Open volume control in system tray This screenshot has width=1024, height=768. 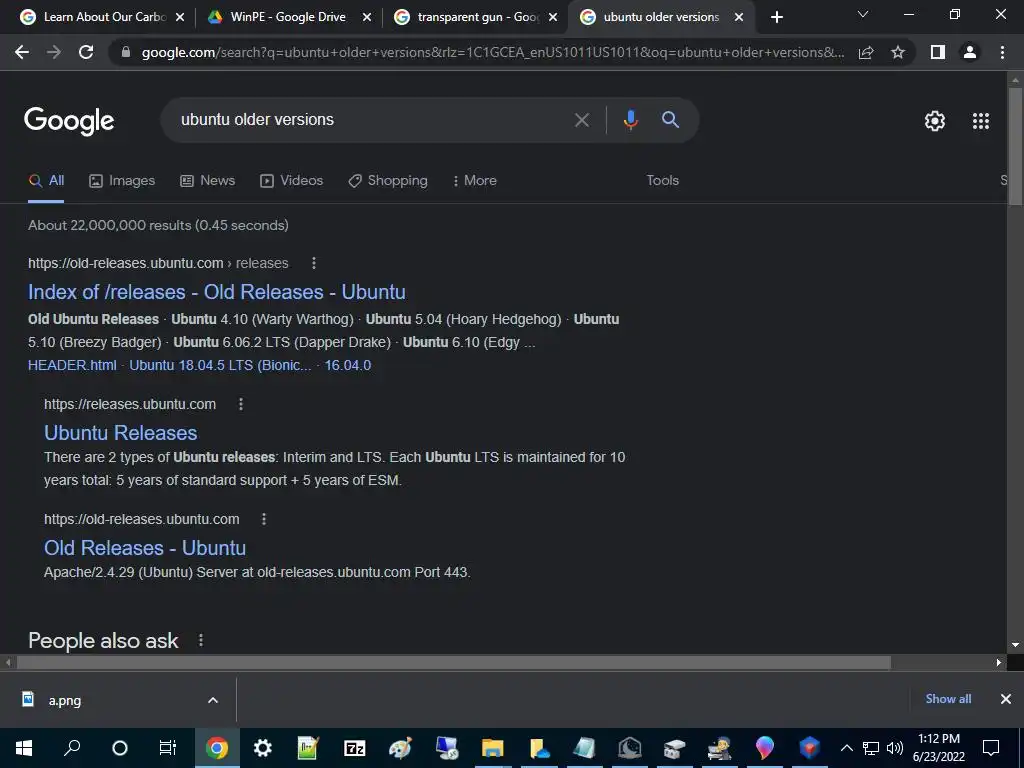pyautogui.click(x=895, y=748)
